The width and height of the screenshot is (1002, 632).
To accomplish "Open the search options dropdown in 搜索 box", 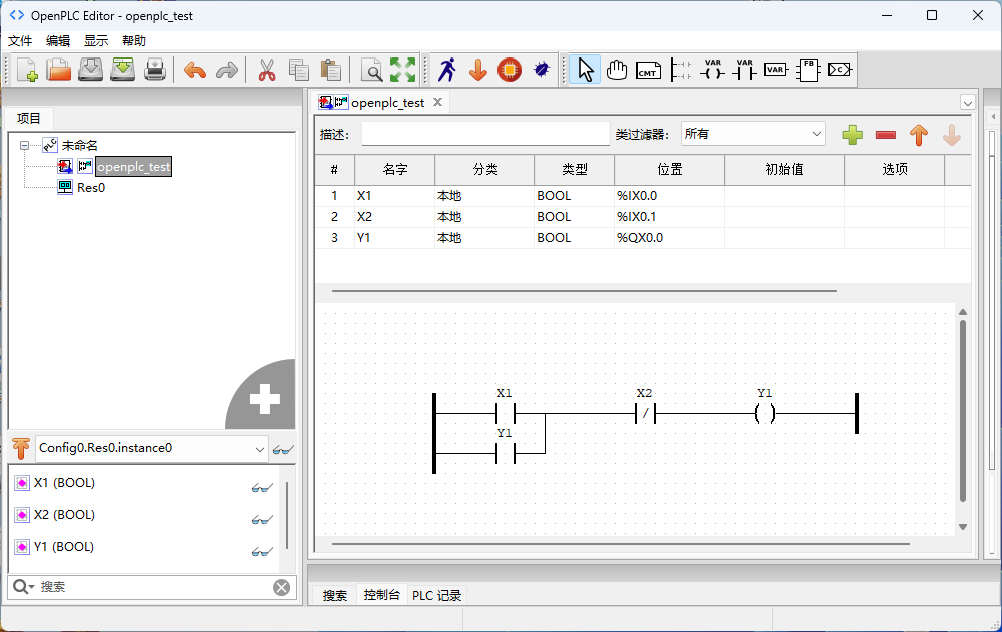I will click(x=23, y=587).
